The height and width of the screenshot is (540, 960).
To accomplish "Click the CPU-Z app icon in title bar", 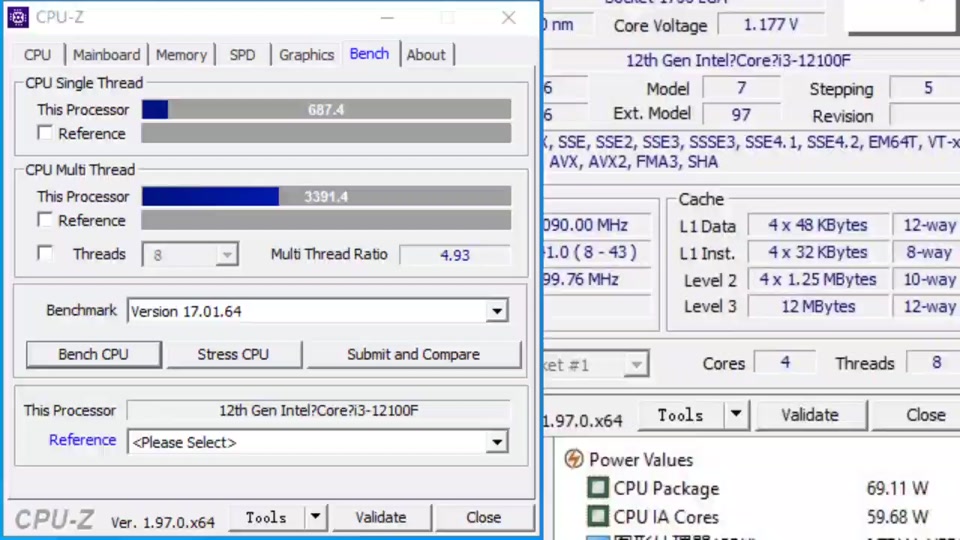I will [19, 17].
